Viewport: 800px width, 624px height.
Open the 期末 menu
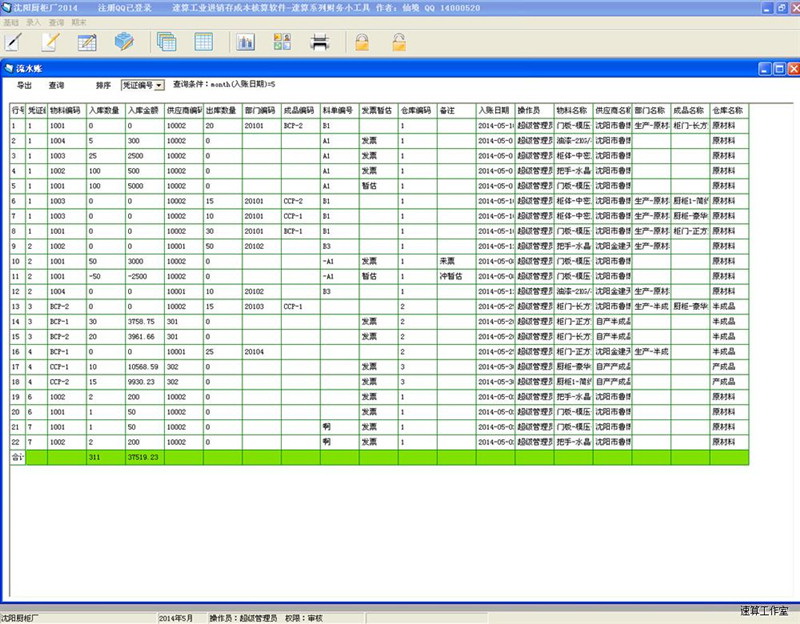click(x=79, y=22)
